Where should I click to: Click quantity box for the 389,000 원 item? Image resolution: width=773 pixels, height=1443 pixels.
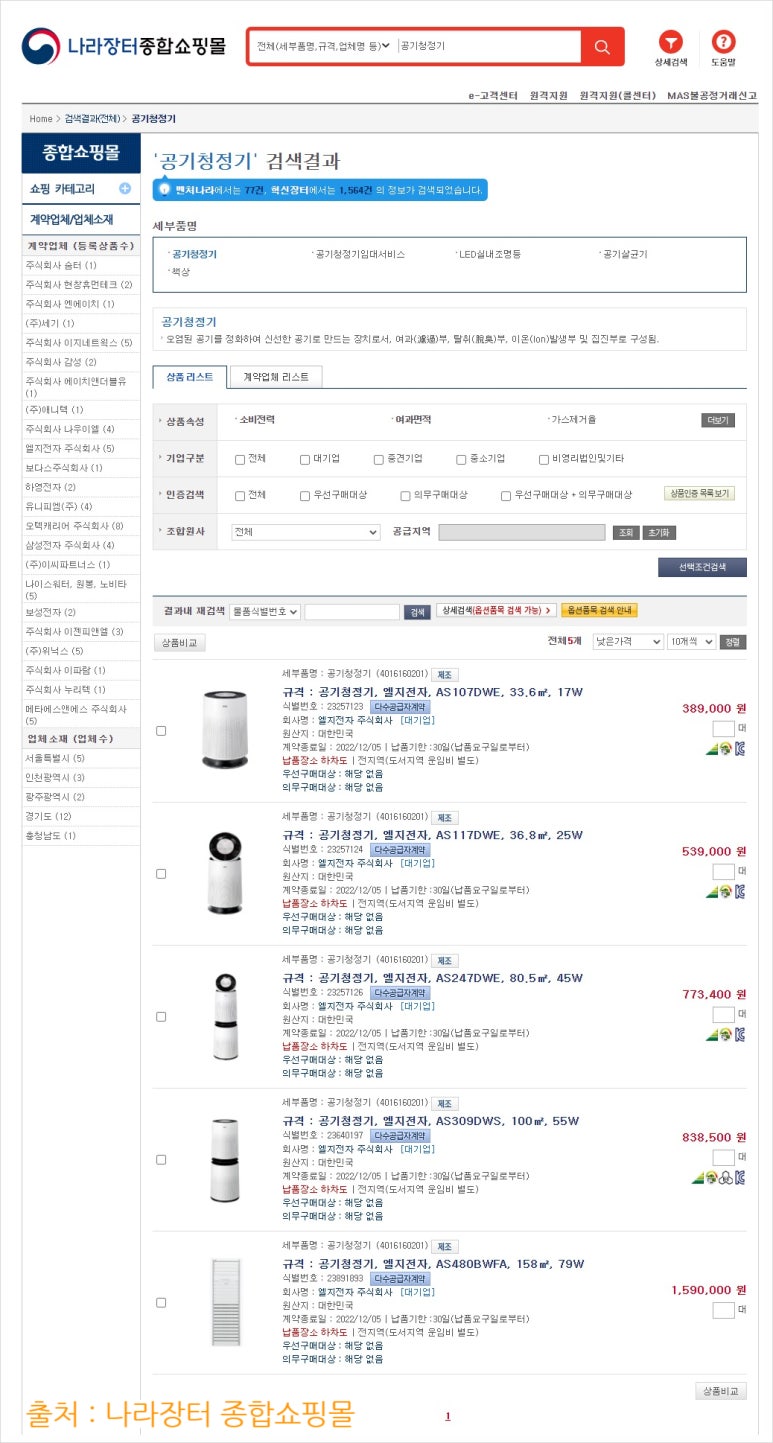click(x=723, y=729)
